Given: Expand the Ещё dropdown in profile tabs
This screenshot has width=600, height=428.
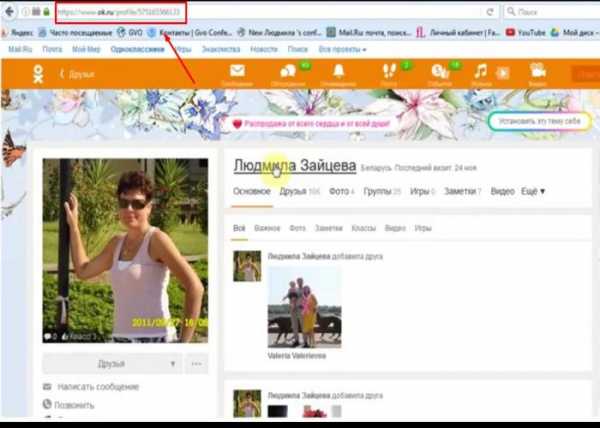Looking at the screenshot, I should coord(533,191).
